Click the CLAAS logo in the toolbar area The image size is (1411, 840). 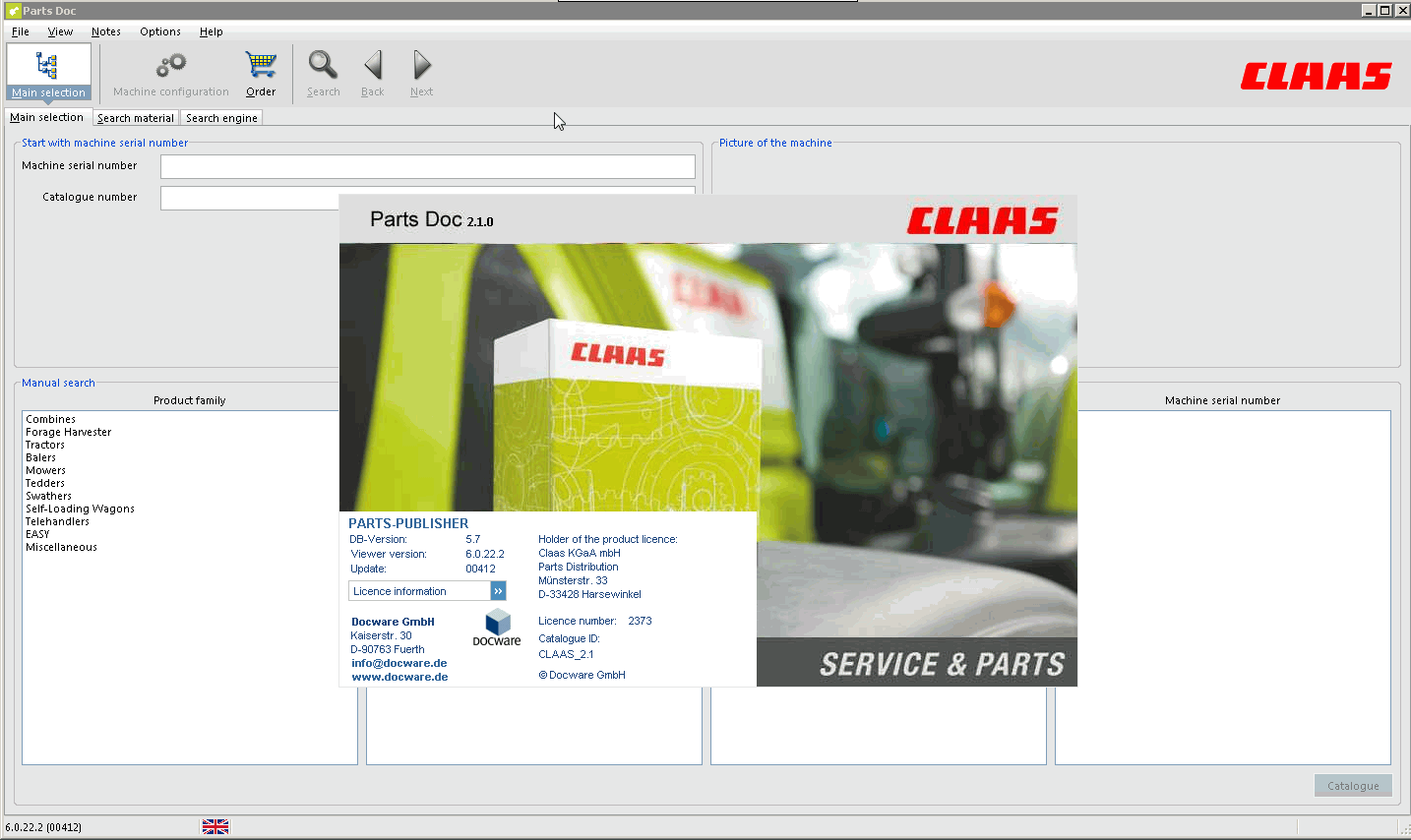[x=1316, y=74]
